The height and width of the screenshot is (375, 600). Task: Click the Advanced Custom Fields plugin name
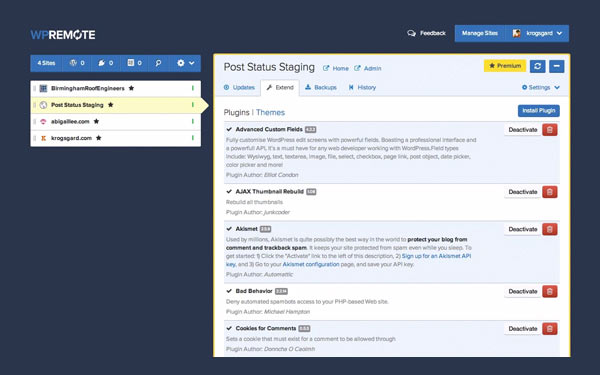point(269,129)
